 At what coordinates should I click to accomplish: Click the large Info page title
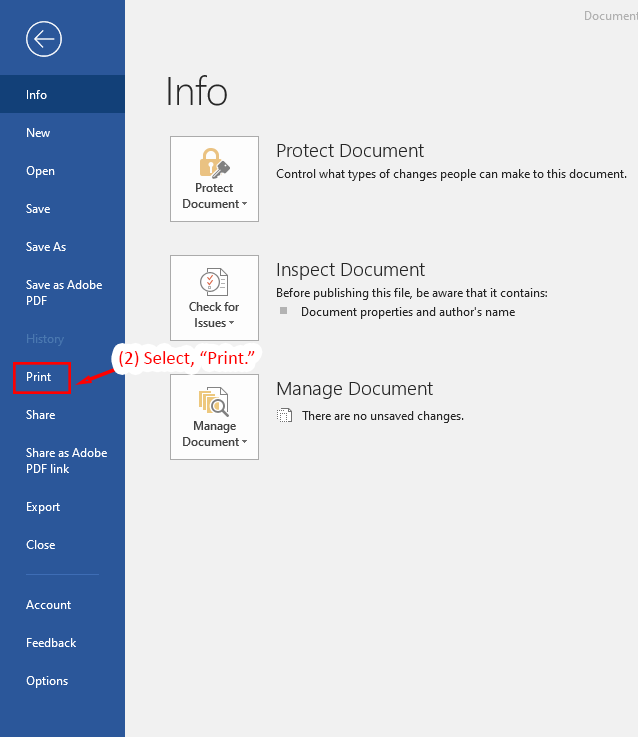(x=197, y=91)
